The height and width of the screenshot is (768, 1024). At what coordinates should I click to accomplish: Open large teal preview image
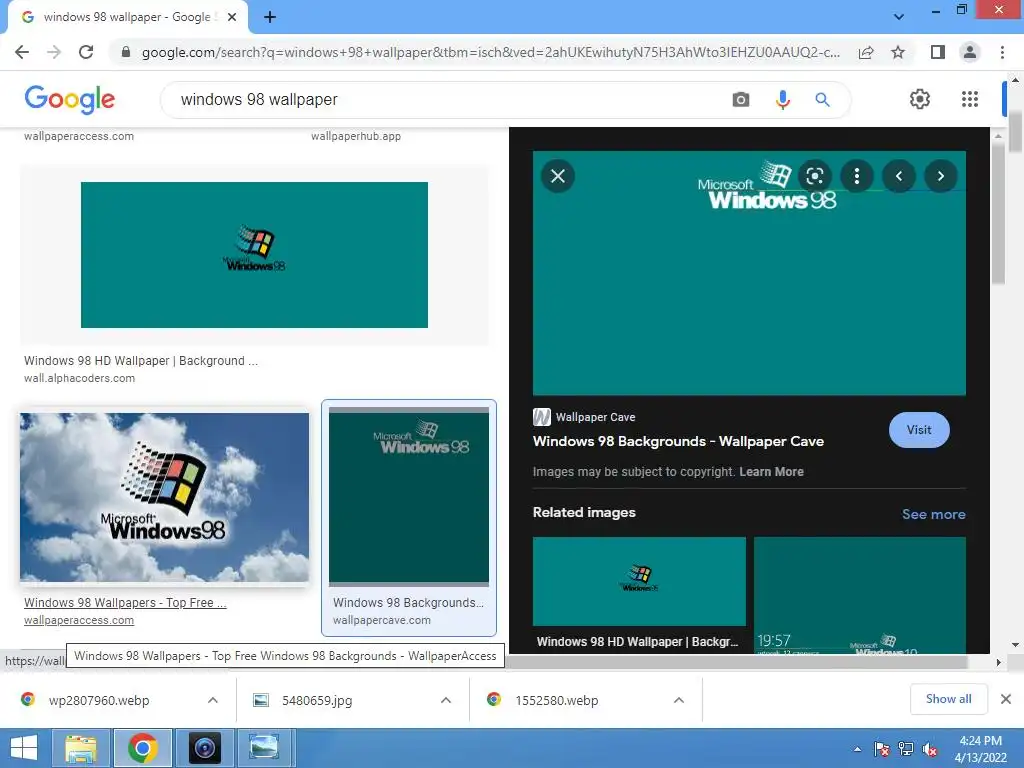coord(749,273)
